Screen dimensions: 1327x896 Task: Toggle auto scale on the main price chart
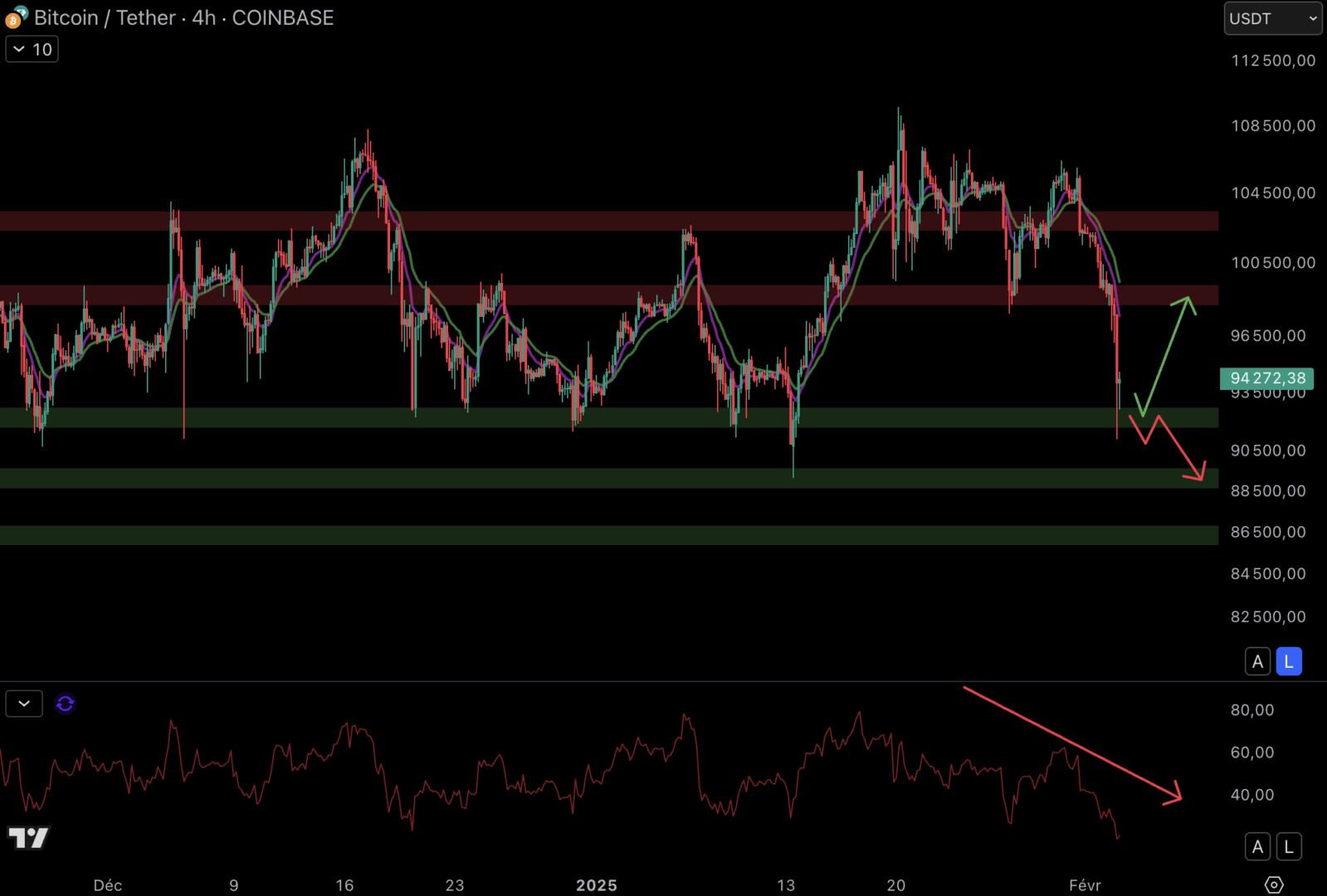click(1257, 661)
